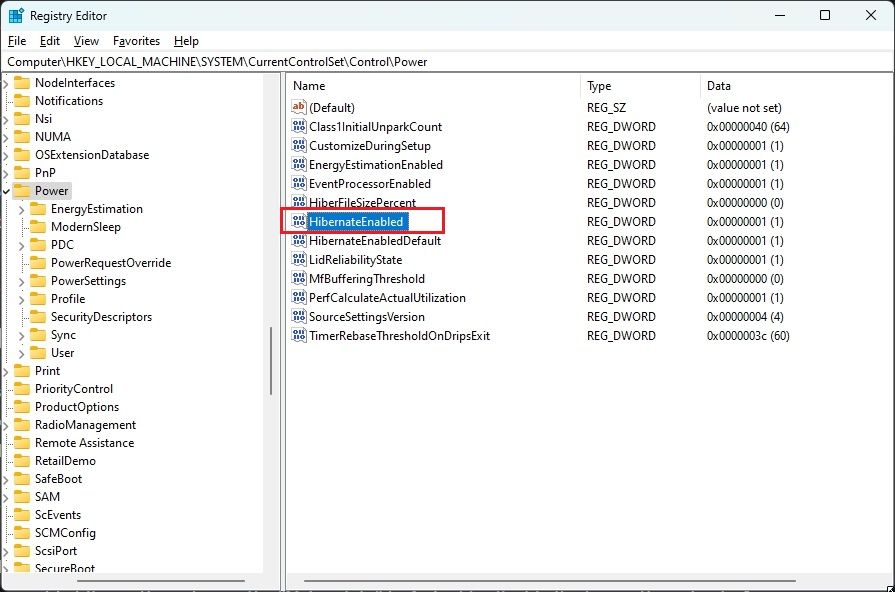This screenshot has width=895, height=592.
Task: Click the Registry Editor icon in the title bar
Action: click(16, 14)
